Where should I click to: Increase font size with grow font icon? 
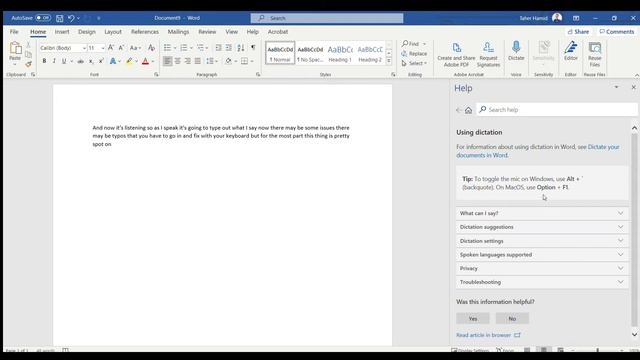click(x=111, y=48)
